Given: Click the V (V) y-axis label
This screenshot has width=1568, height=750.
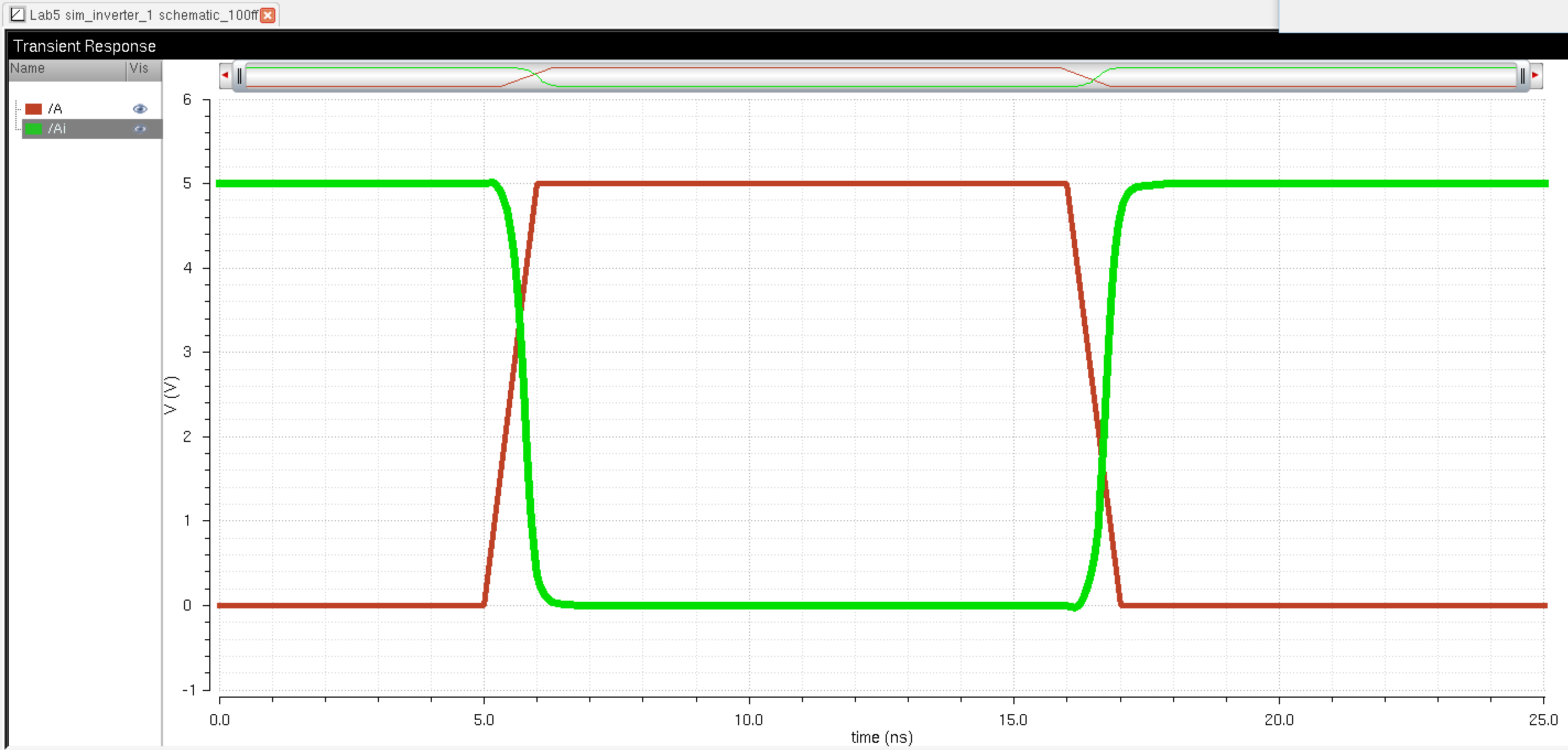Looking at the screenshot, I should (x=171, y=395).
